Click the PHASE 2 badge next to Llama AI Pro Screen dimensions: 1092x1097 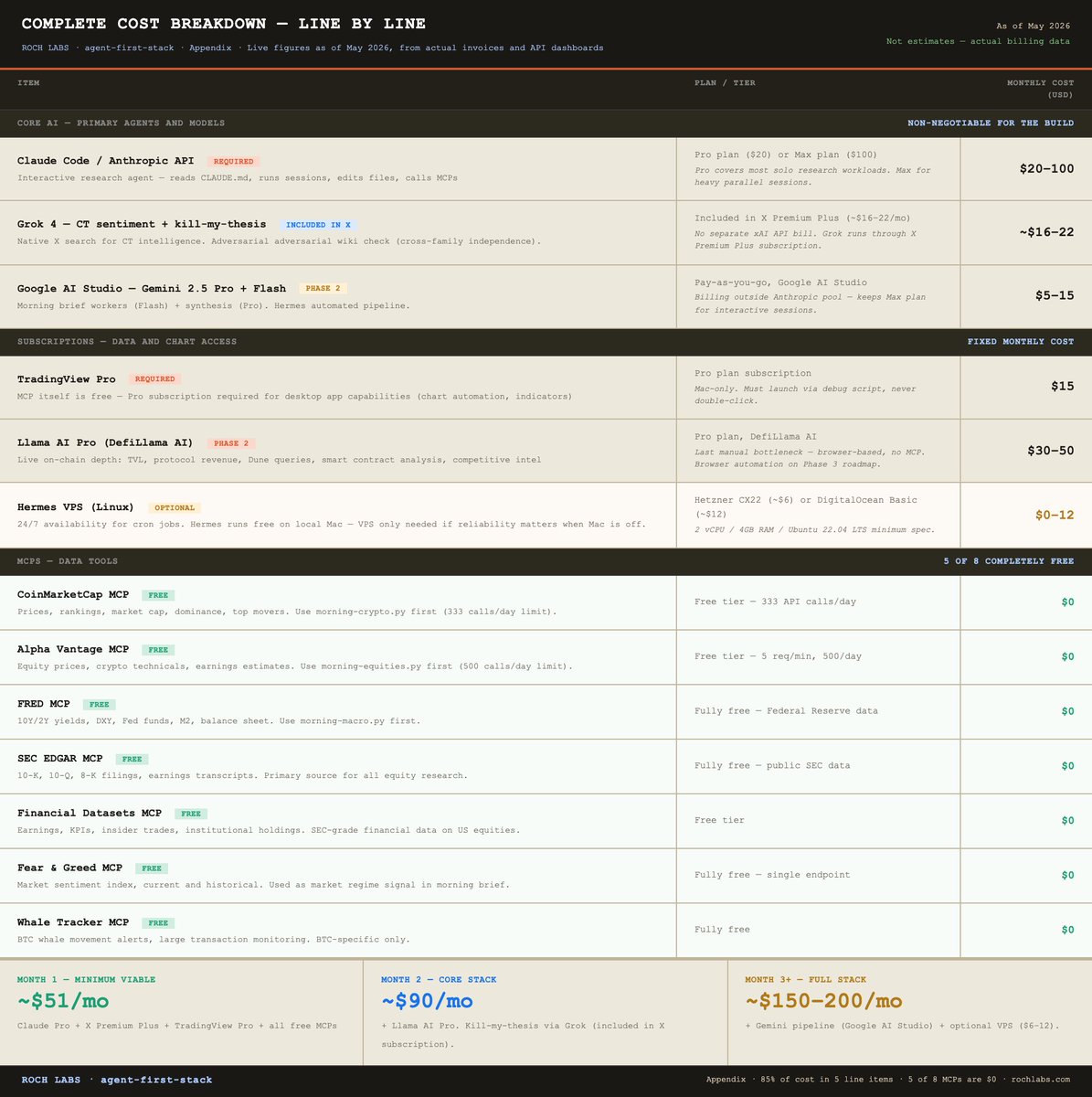[230, 443]
